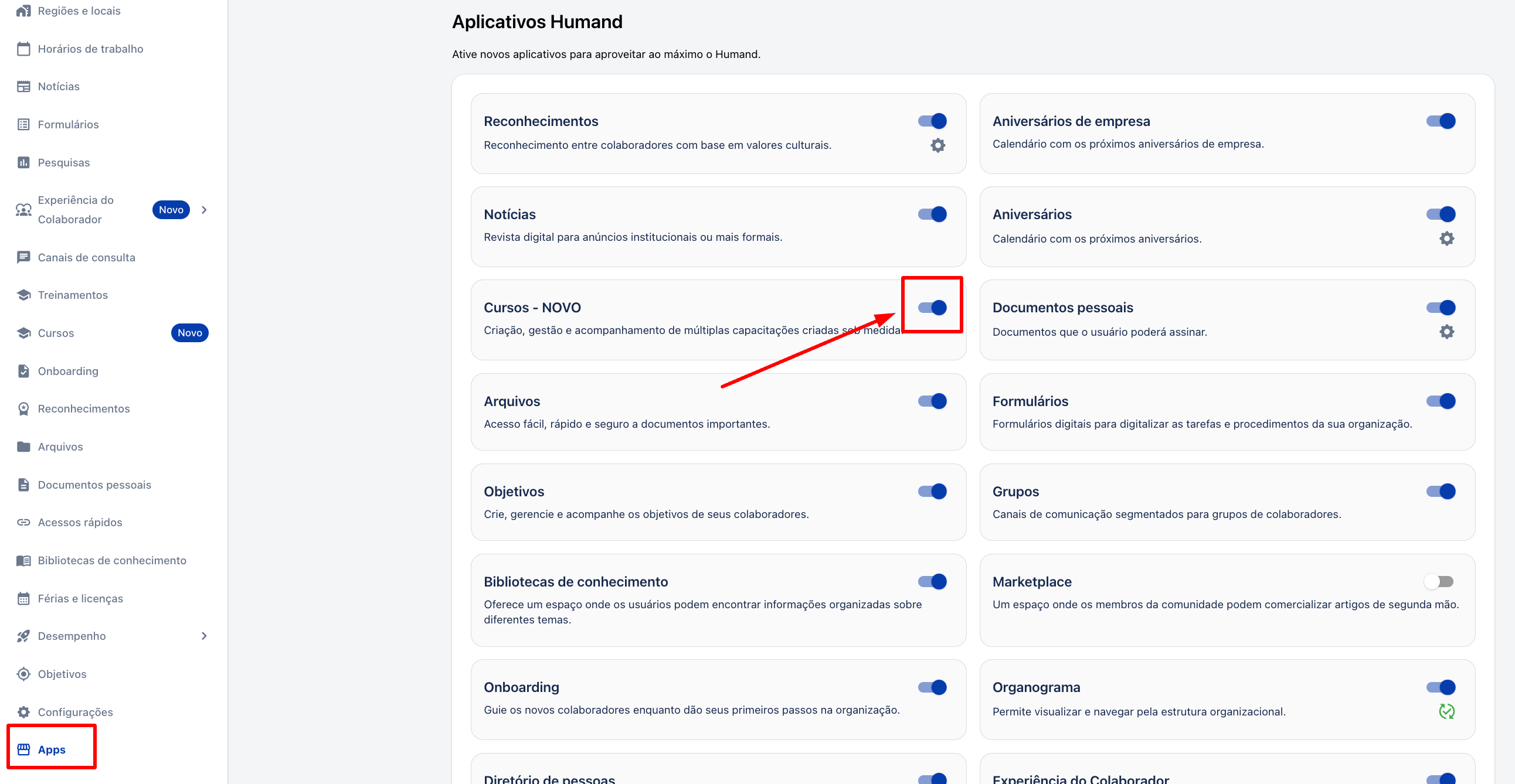Expand the Desempenho submenu chevron
The width and height of the screenshot is (1515, 784).
point(204,636)
